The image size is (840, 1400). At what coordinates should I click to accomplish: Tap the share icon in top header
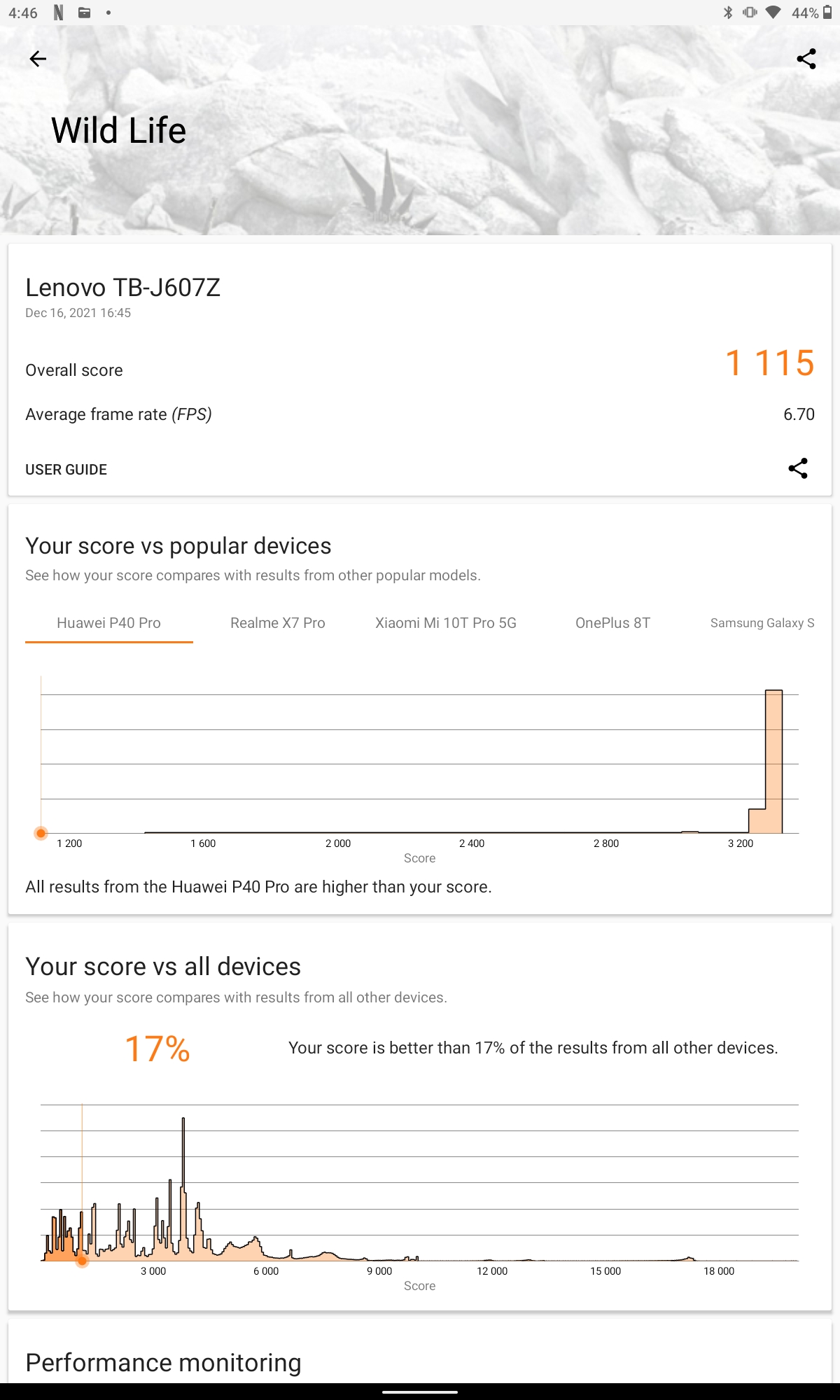click(806, 59)
